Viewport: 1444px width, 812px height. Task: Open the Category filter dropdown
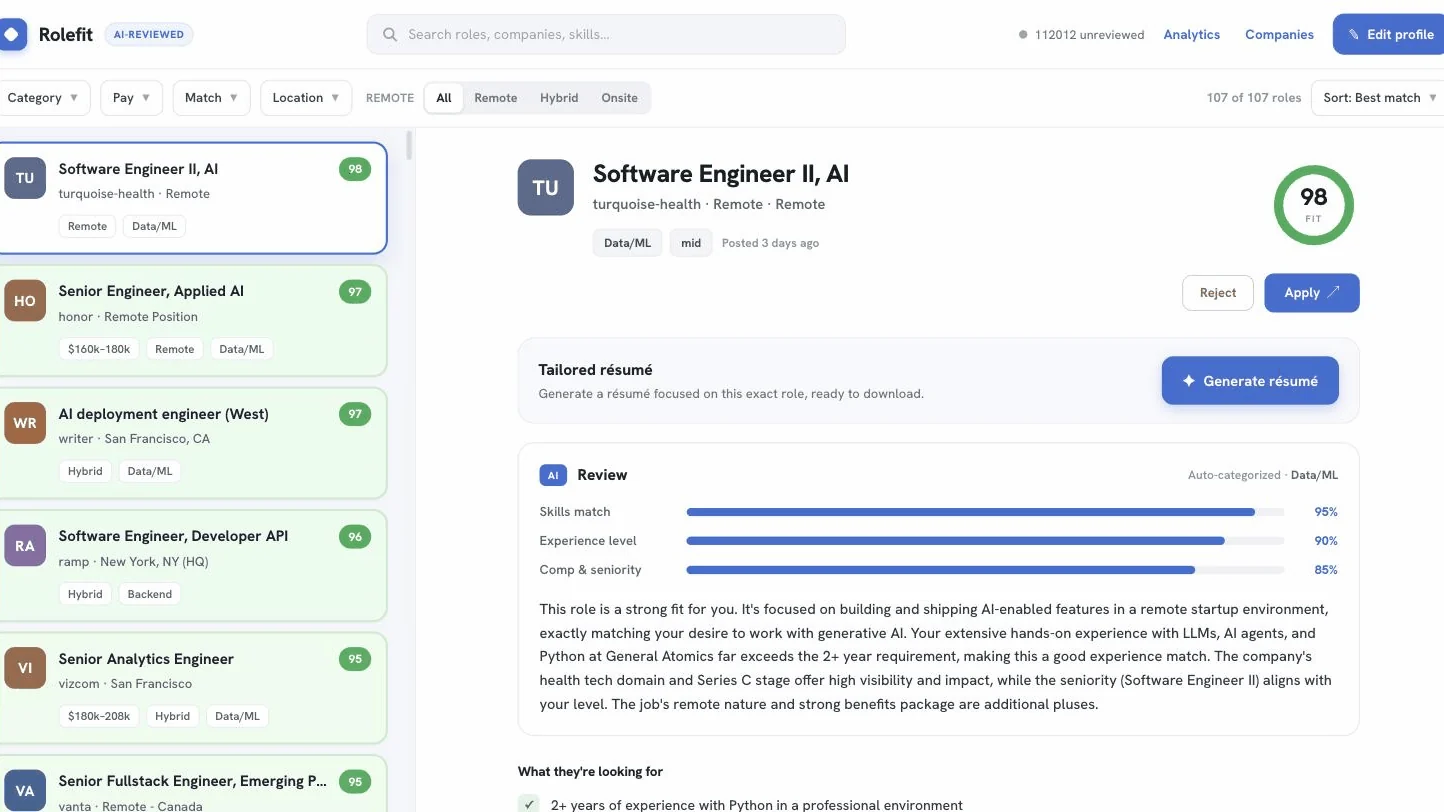pyautogui.click(x=43, y=98)
